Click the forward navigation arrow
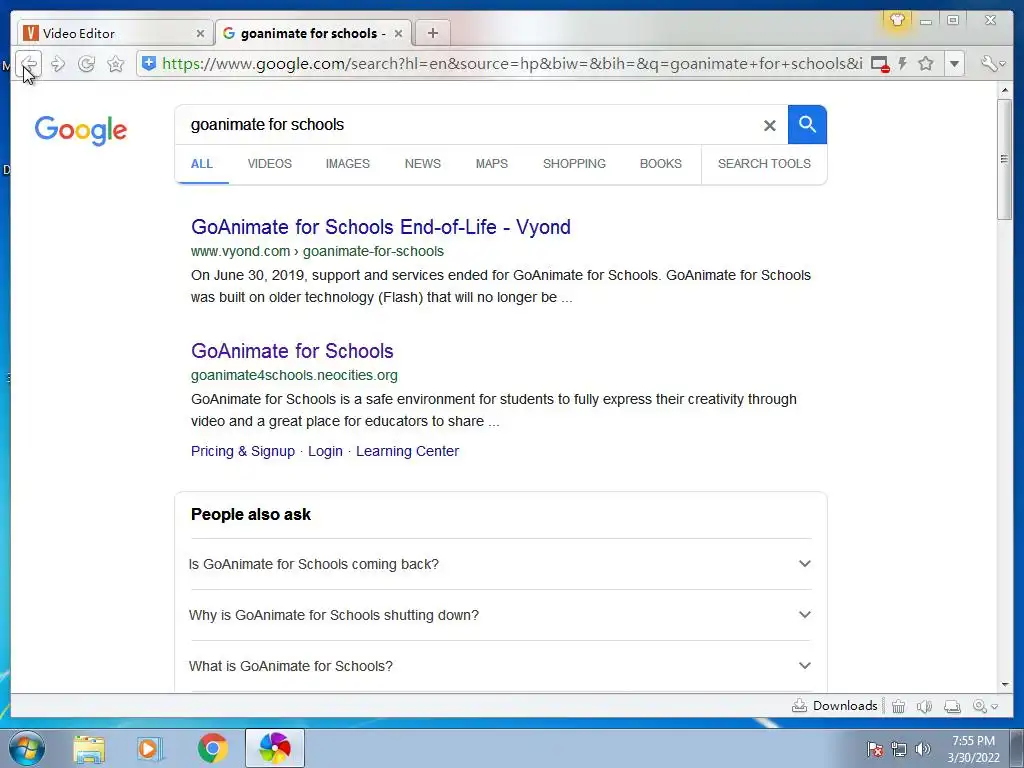 [57, 64]
